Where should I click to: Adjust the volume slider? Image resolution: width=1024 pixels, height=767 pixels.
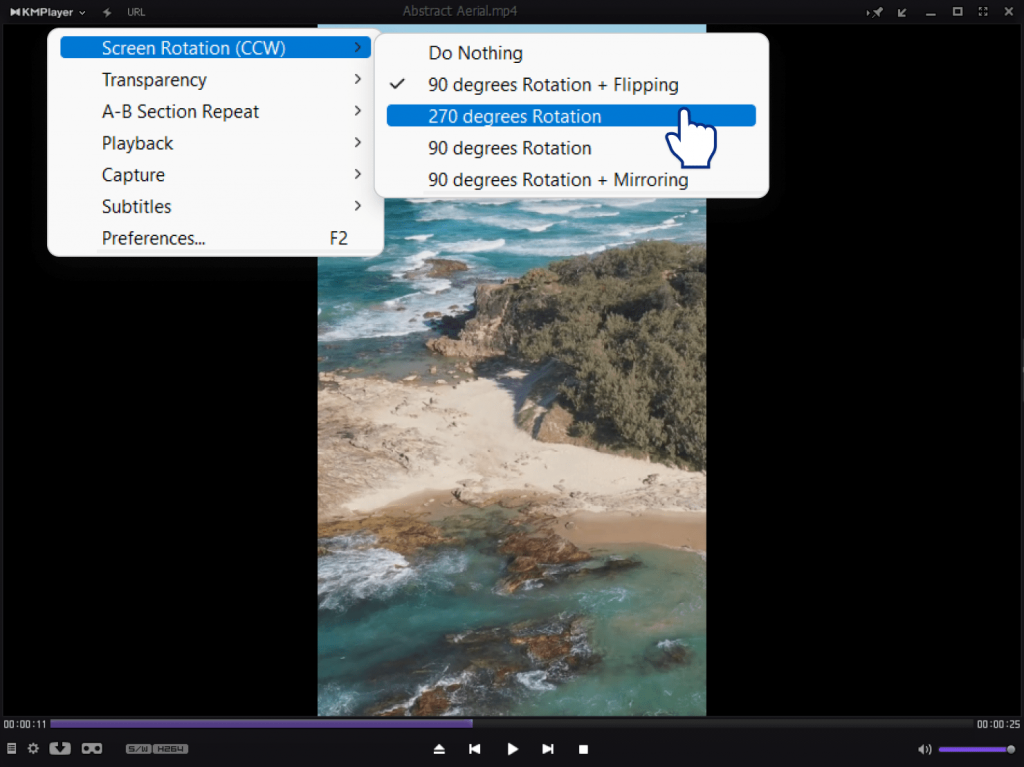pos(976,749)
